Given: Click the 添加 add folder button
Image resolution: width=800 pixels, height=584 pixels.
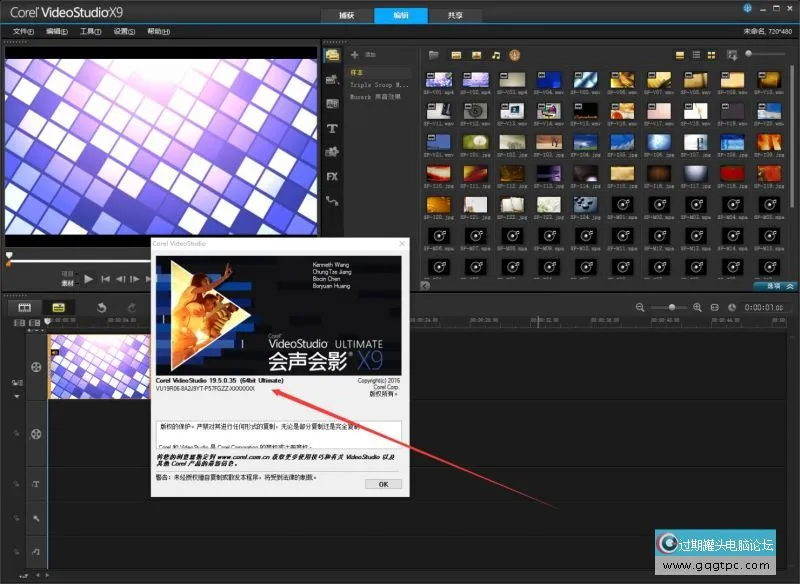Looking at the screenshot, I should [x=364, y=54].
